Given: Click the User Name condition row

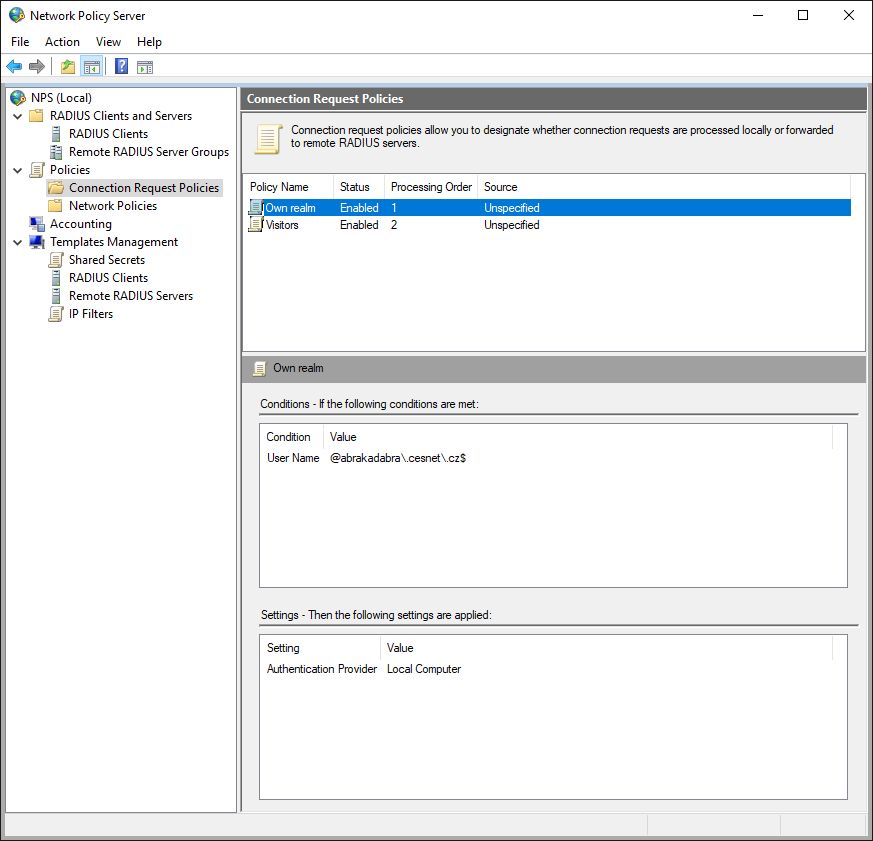Looking at the screenshot, I should [x=553, y=458].
